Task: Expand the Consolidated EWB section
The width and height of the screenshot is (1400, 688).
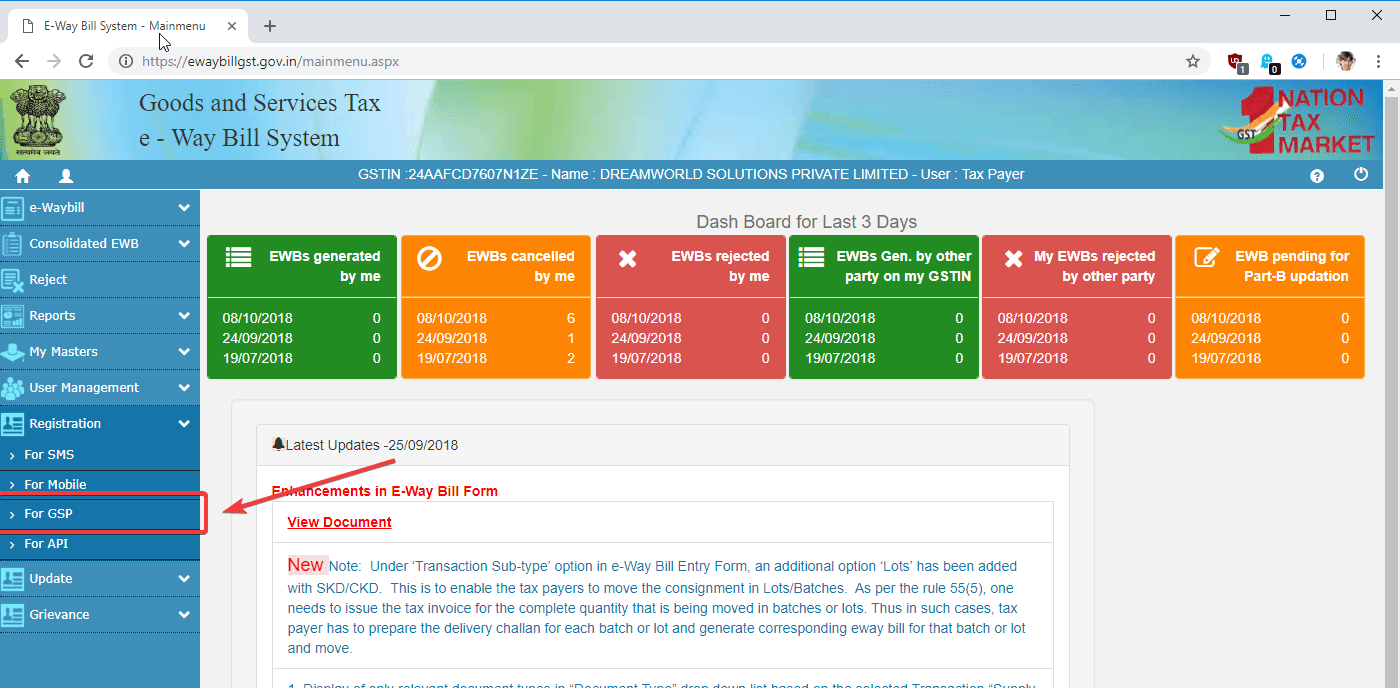Action: point(183,244)
